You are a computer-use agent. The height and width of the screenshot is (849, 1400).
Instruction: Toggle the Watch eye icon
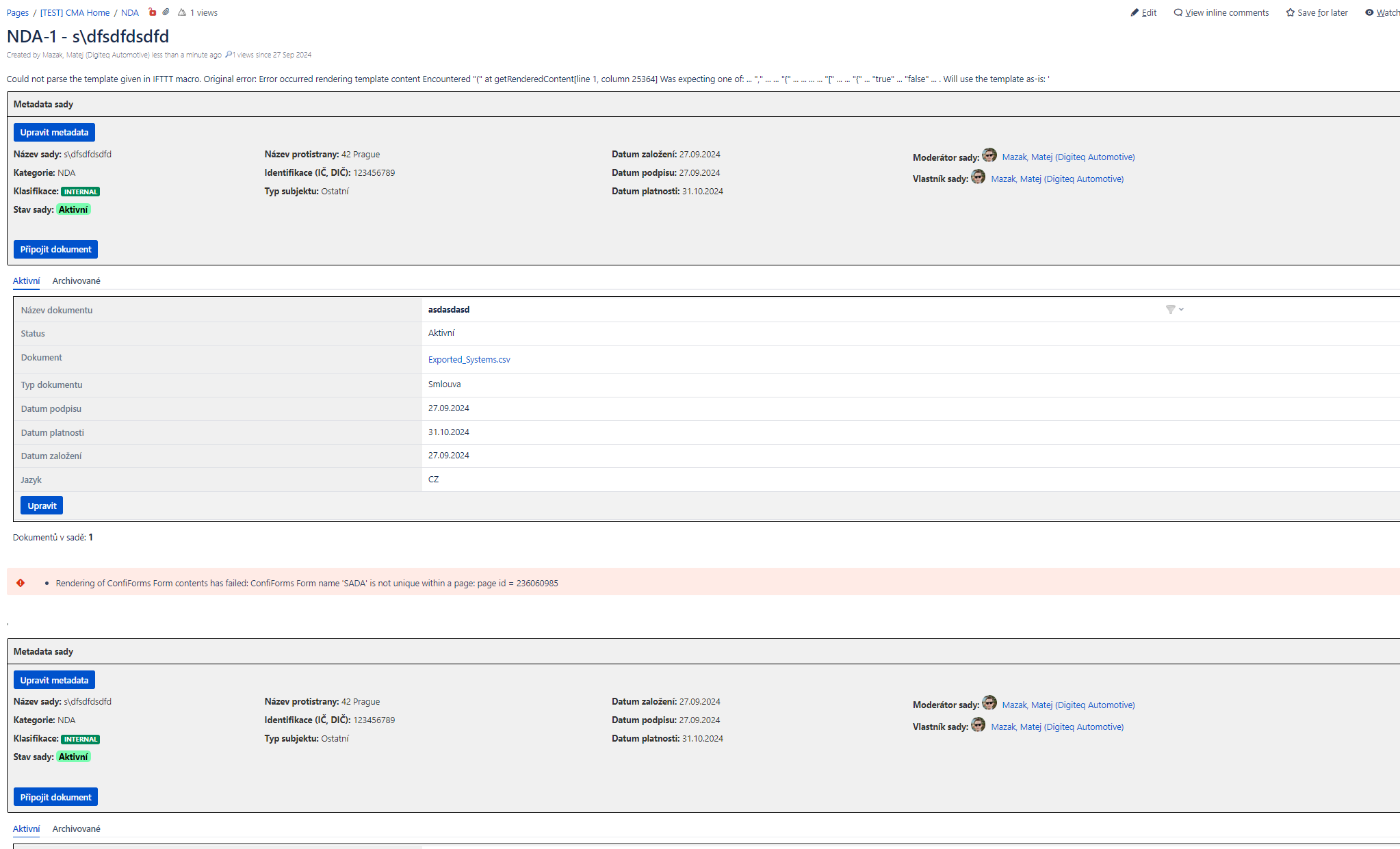tap(1369, 12)
